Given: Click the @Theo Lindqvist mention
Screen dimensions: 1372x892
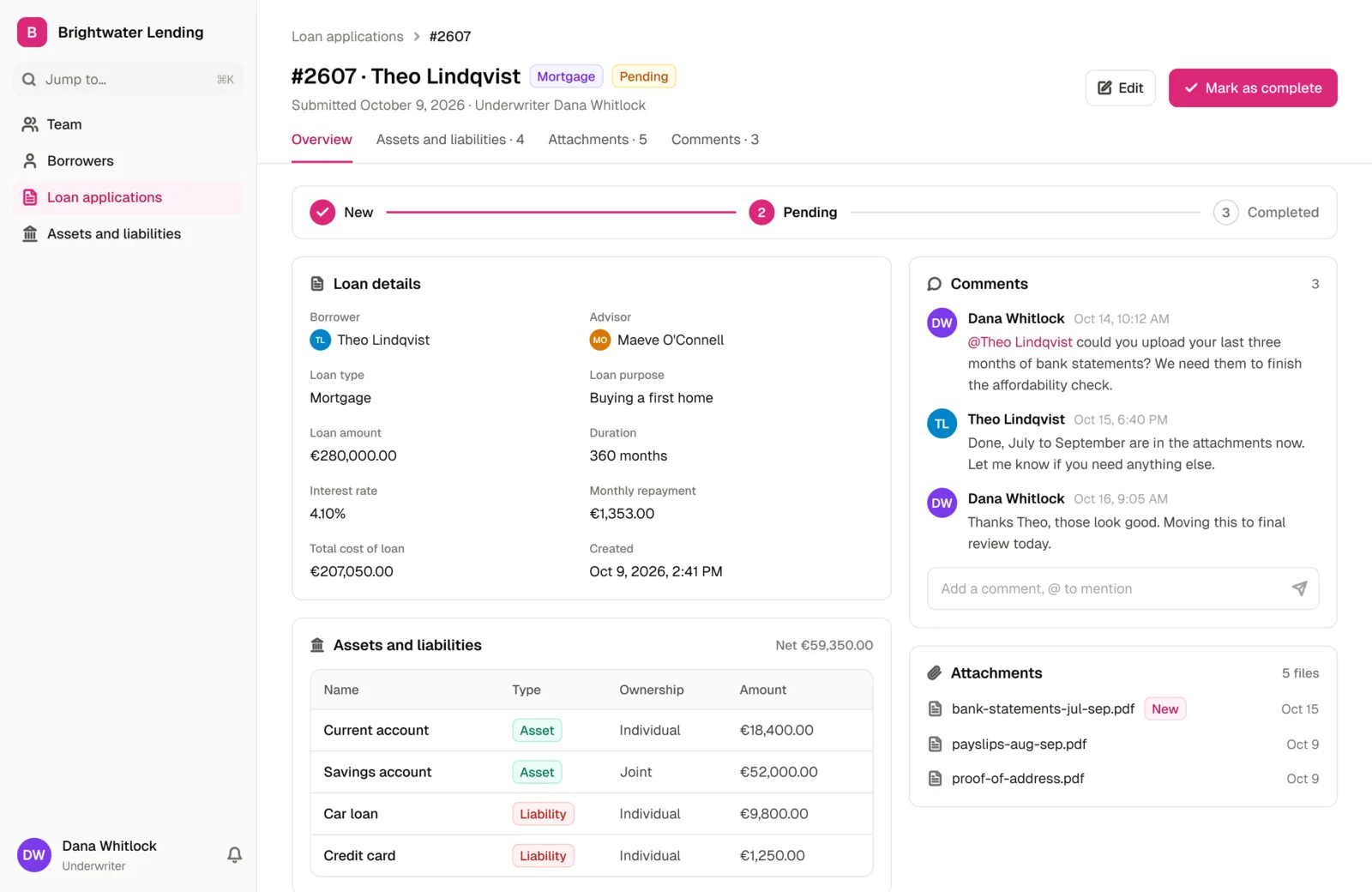Looking at the screenshot, I should point(1020,342).
